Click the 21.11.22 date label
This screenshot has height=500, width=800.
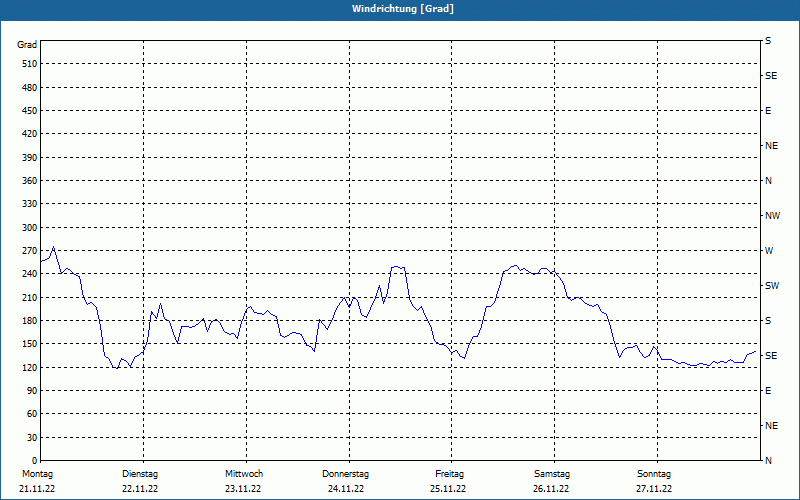point(37,489)
